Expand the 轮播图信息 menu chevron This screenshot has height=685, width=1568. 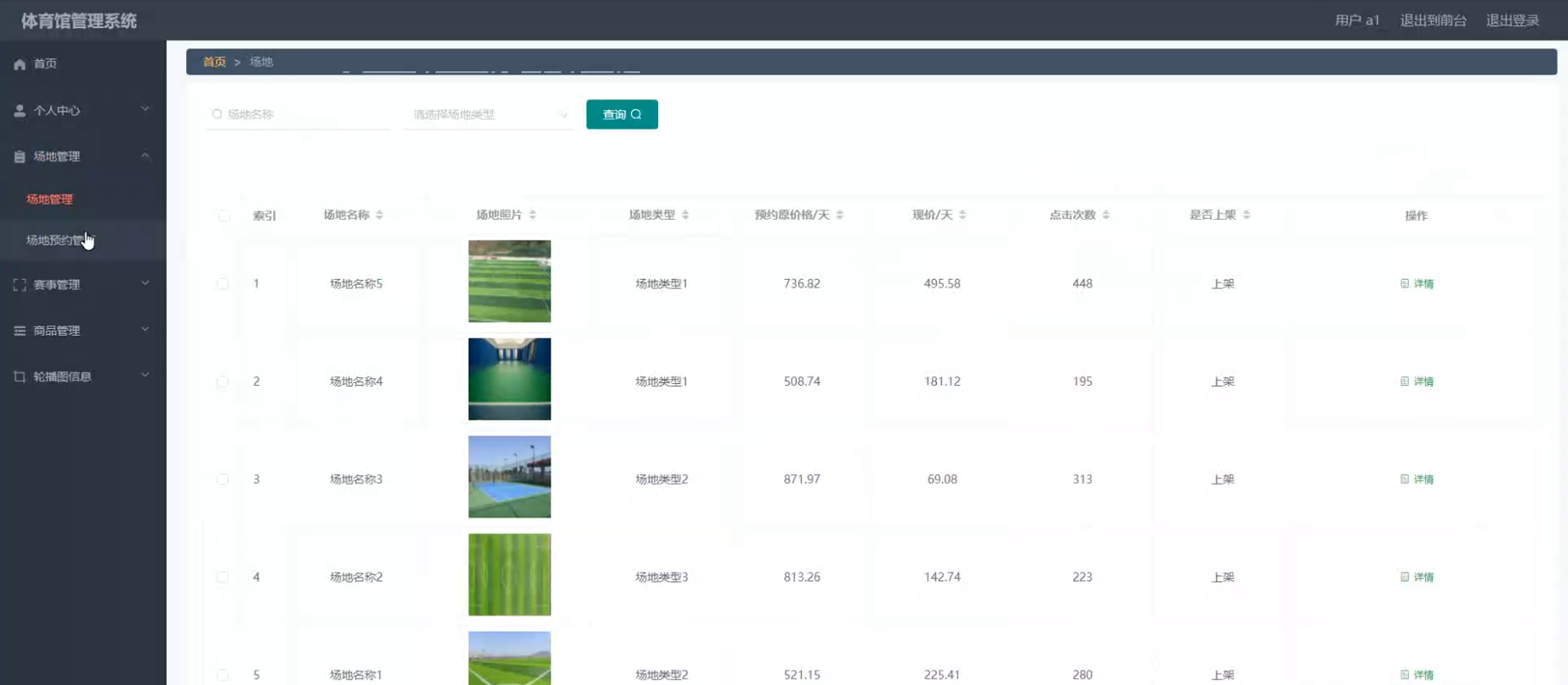(x=145, y=375)
